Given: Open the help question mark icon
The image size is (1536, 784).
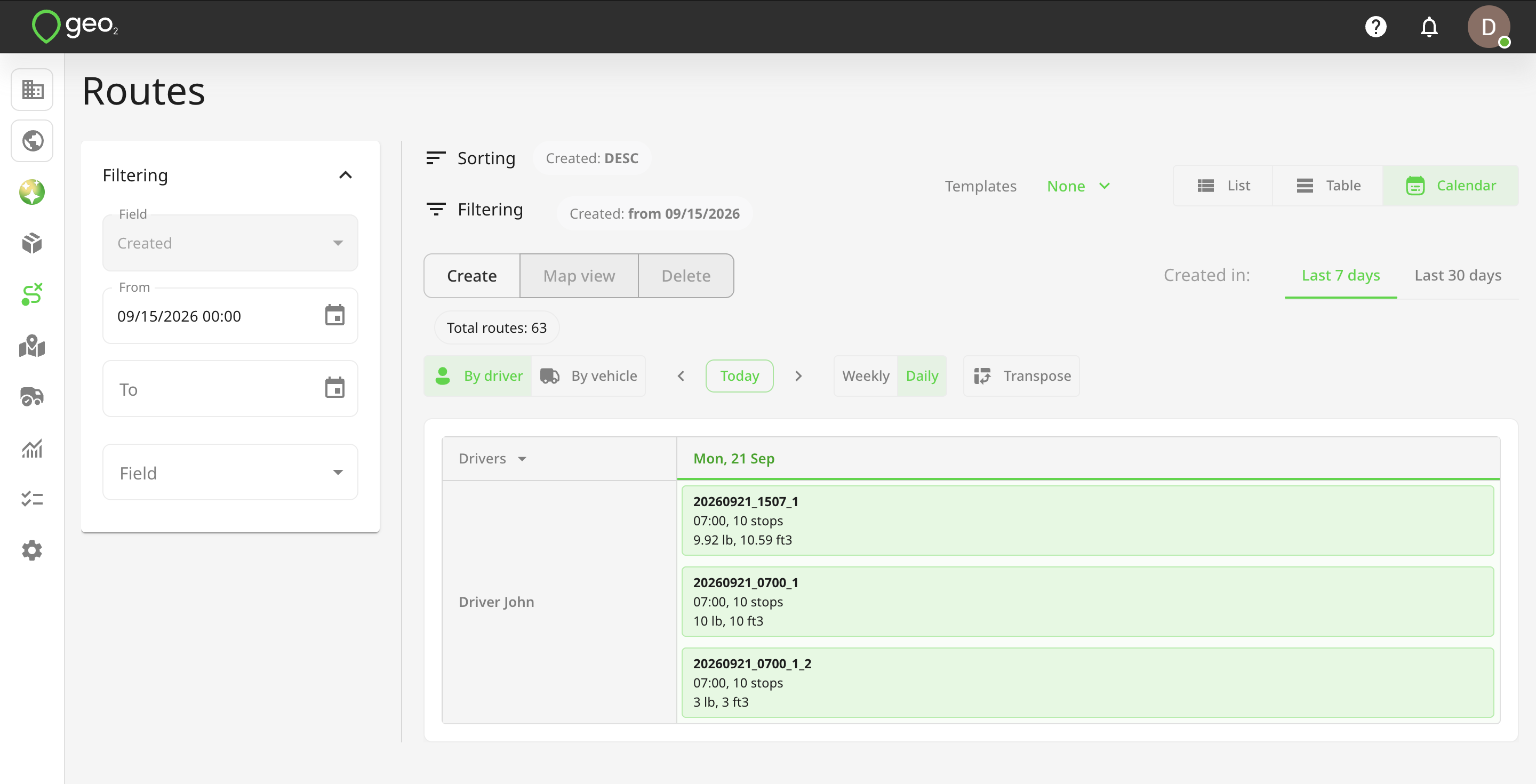Looking at the screenshot, I should (1375, 27).
